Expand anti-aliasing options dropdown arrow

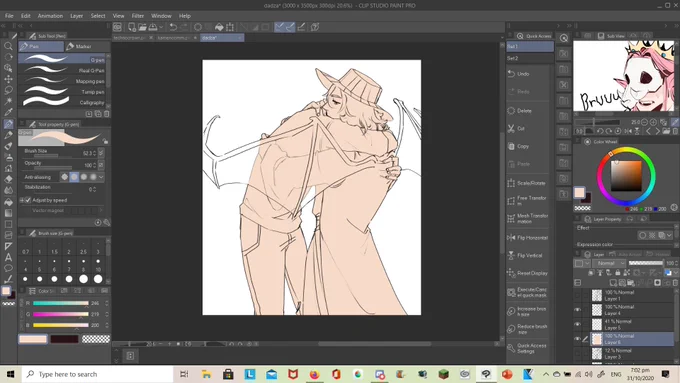point(101,177)
